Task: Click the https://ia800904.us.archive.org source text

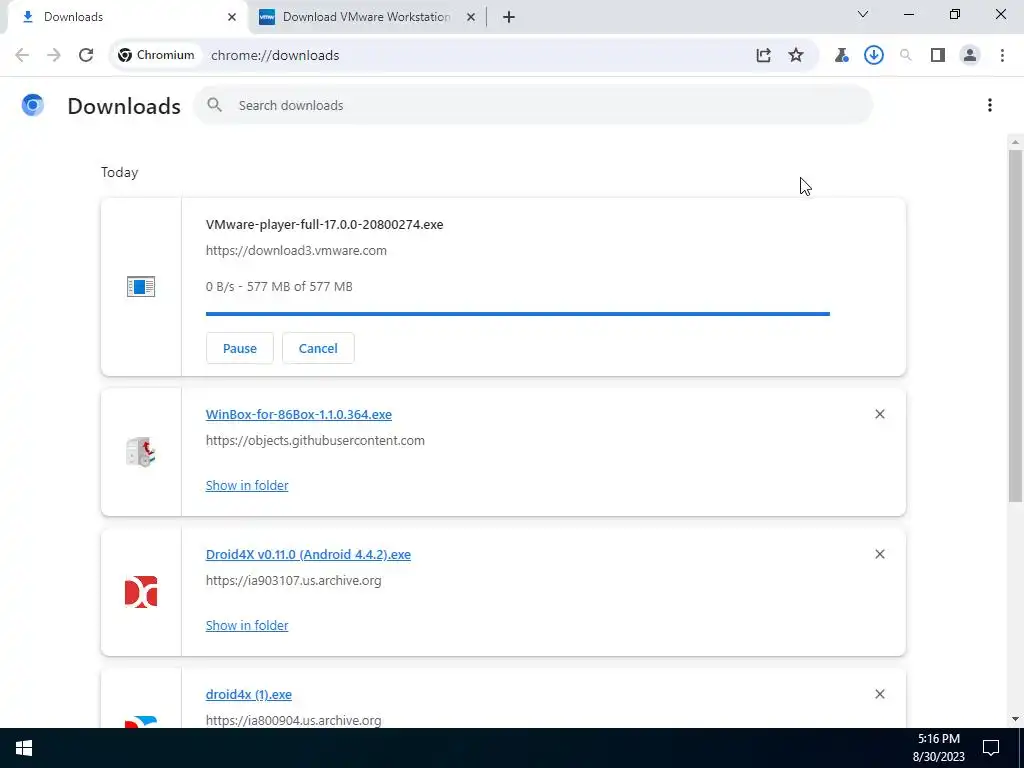Action: (x=293, y=720)
